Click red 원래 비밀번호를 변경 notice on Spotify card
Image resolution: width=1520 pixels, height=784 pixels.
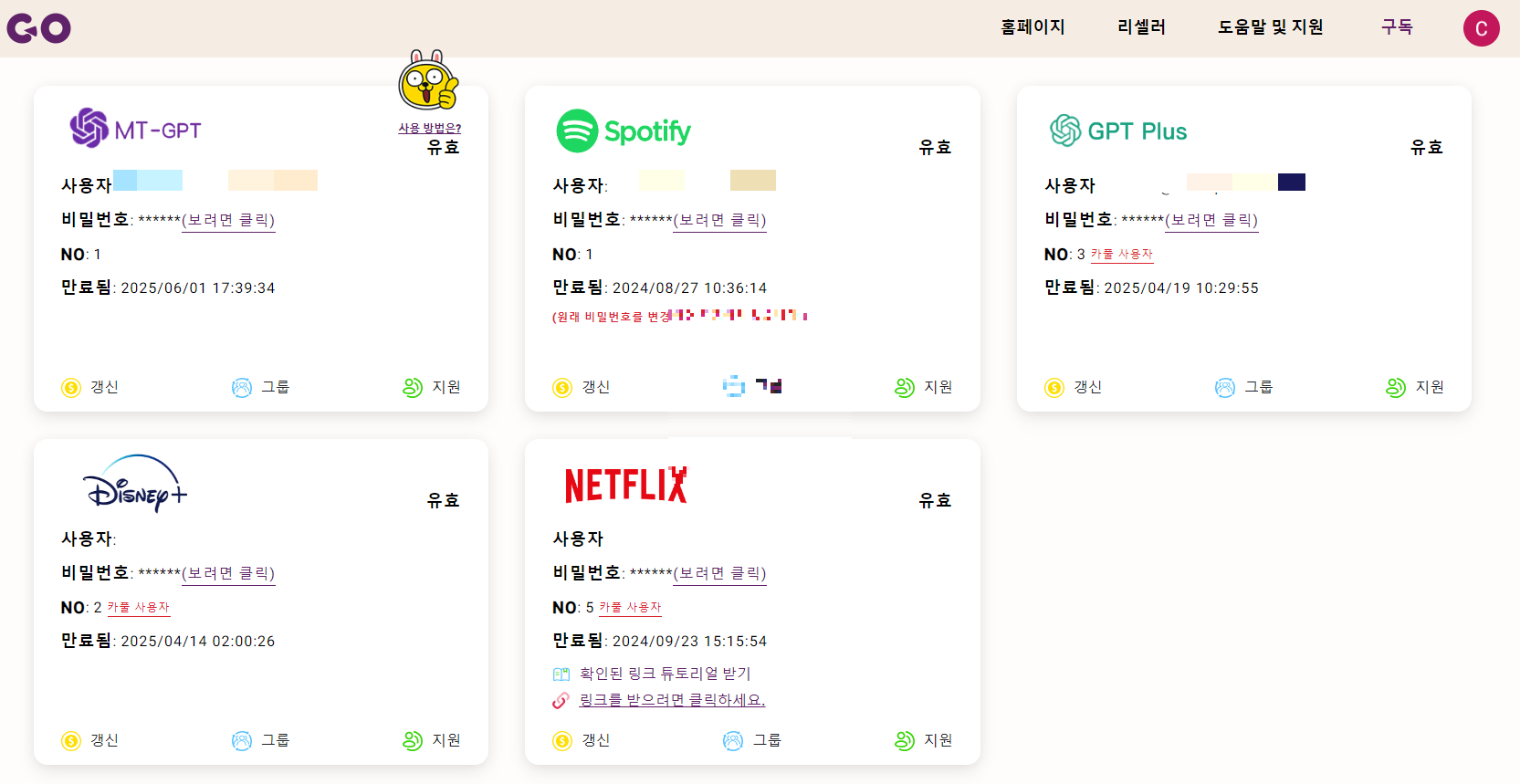[679, 316]
